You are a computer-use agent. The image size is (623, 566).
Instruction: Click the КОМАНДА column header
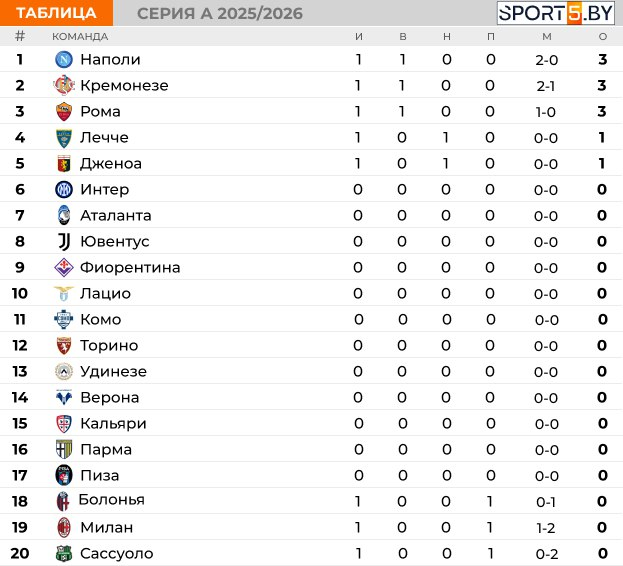(x=80, y=37)
